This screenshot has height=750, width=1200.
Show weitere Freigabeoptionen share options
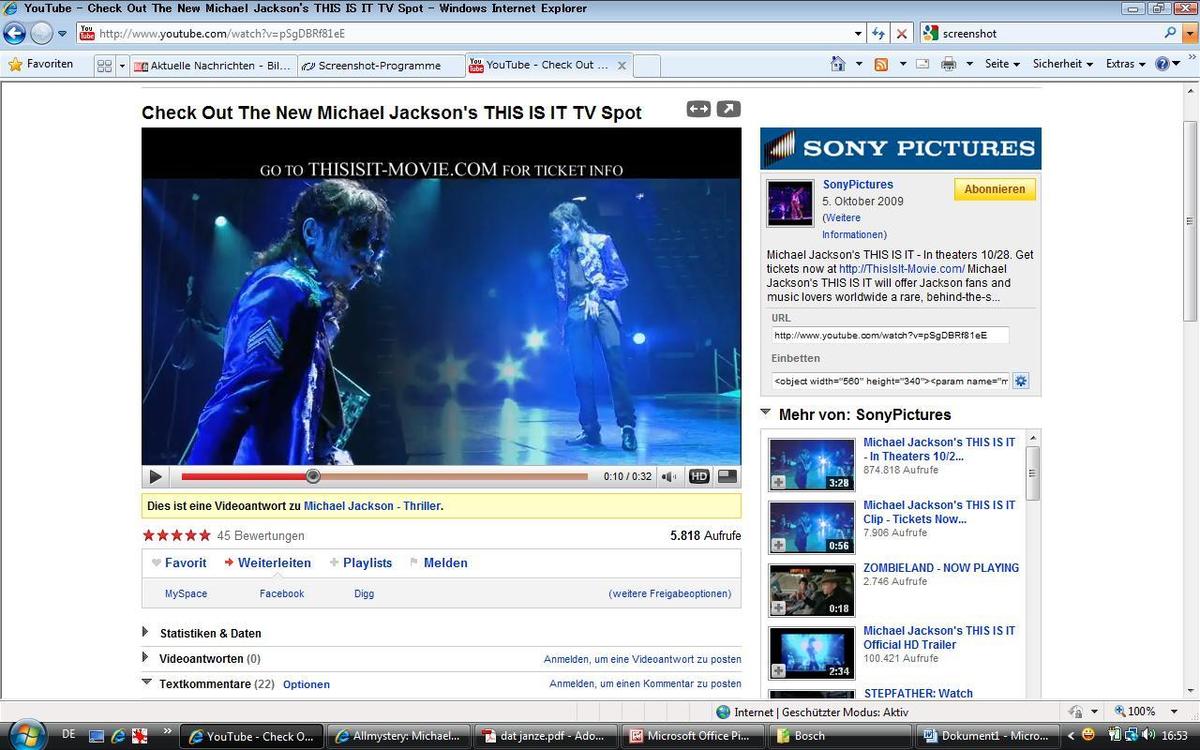(670, 594)
